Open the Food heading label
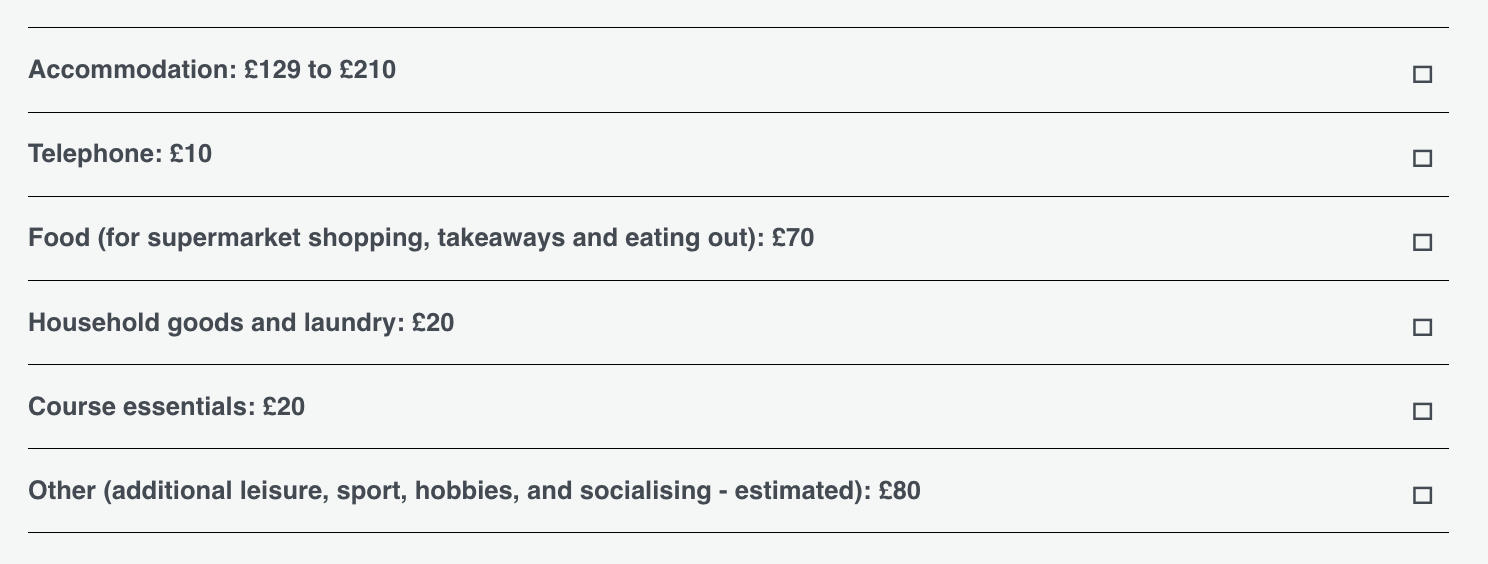This screenshot has height=564, width=1488. click(58, 239)
